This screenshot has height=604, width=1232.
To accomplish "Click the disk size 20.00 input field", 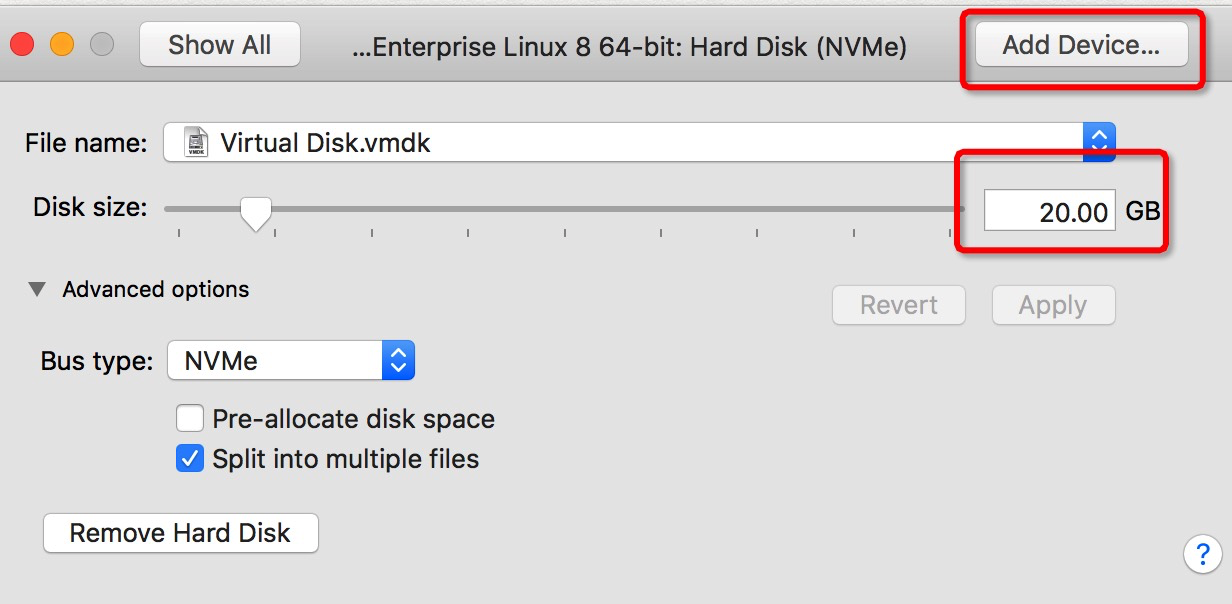I will pos(1049,211).
